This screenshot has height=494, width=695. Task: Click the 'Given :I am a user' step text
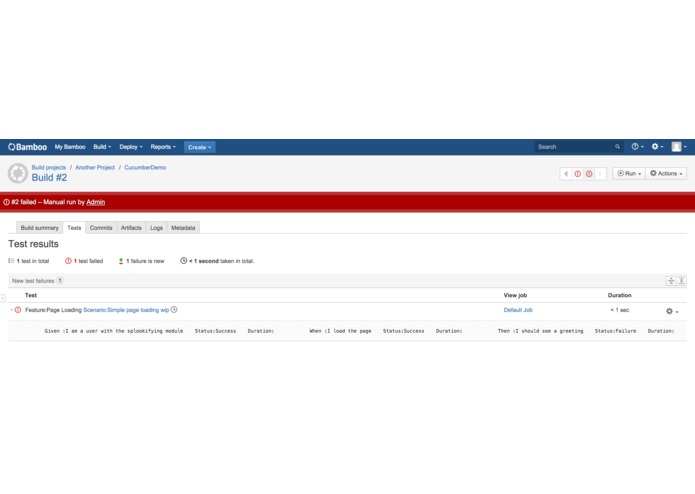(114, 331)
